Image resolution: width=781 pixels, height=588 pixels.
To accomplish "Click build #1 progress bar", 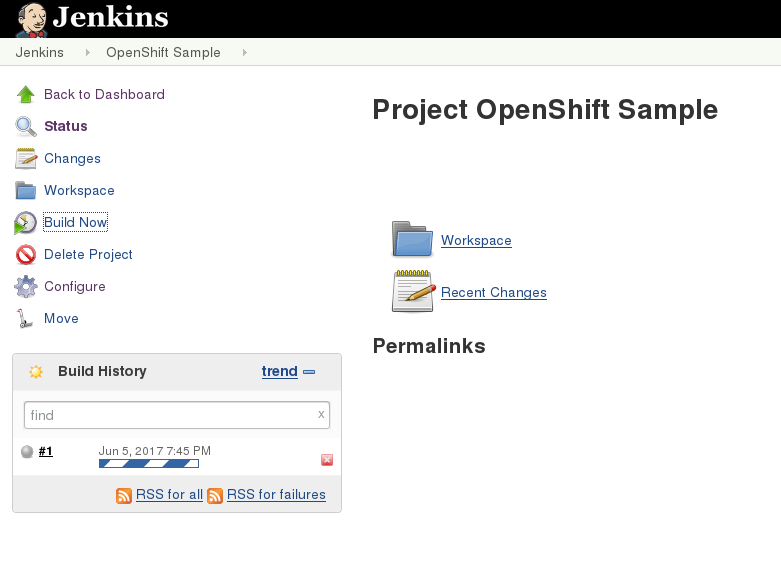I will point(149,464).
